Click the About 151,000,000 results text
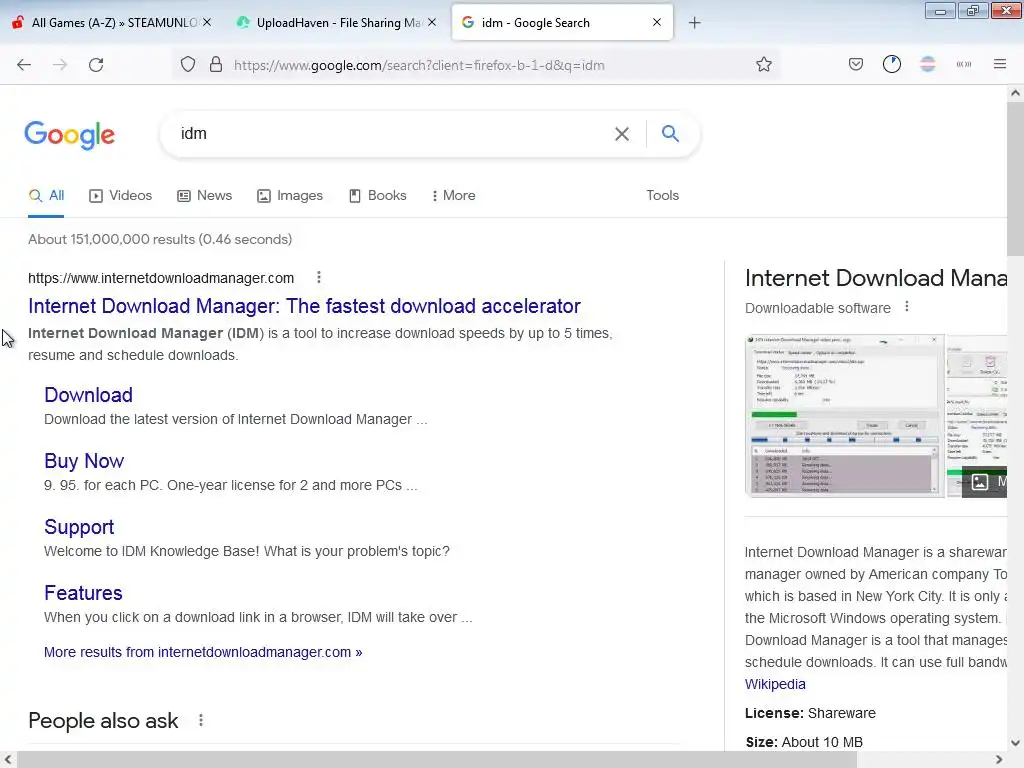The width and height of the screenshot is (1024, 768). (x=160, y=239)
